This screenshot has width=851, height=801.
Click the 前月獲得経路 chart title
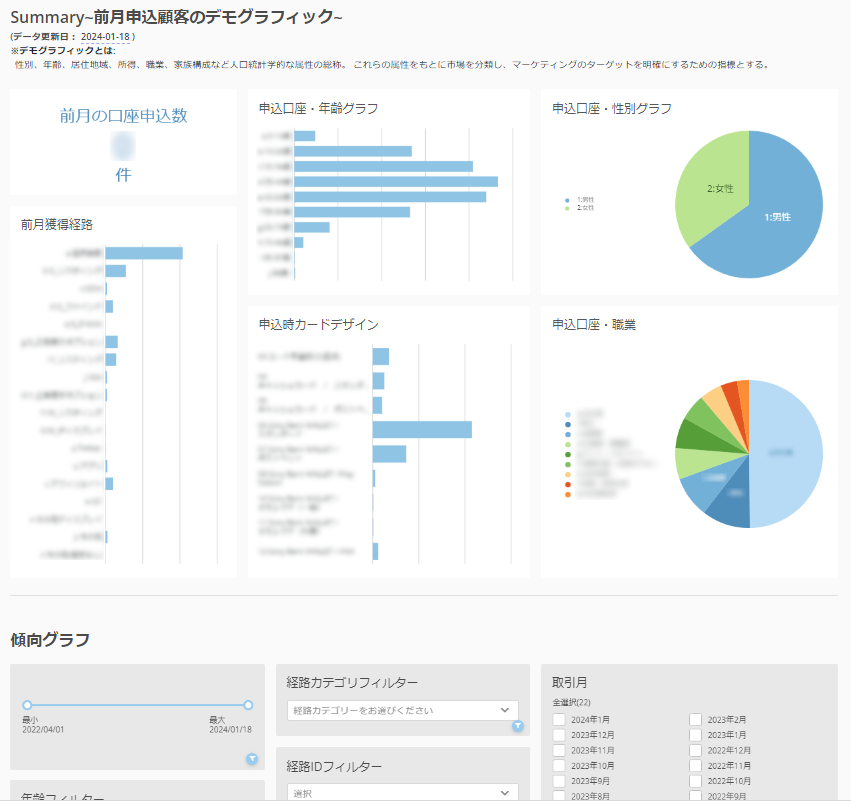[57, 224]
